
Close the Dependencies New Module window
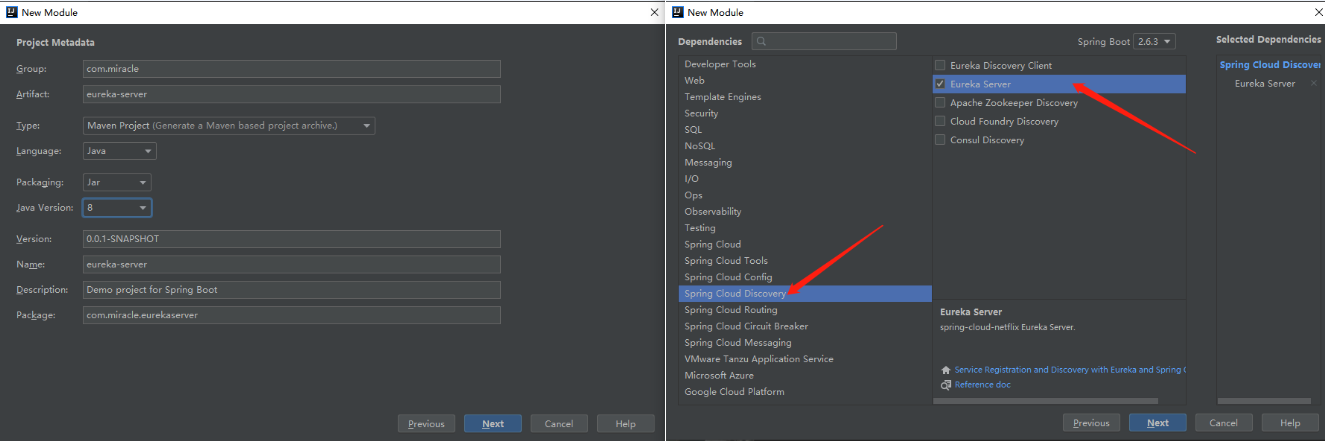[1317, 12]
